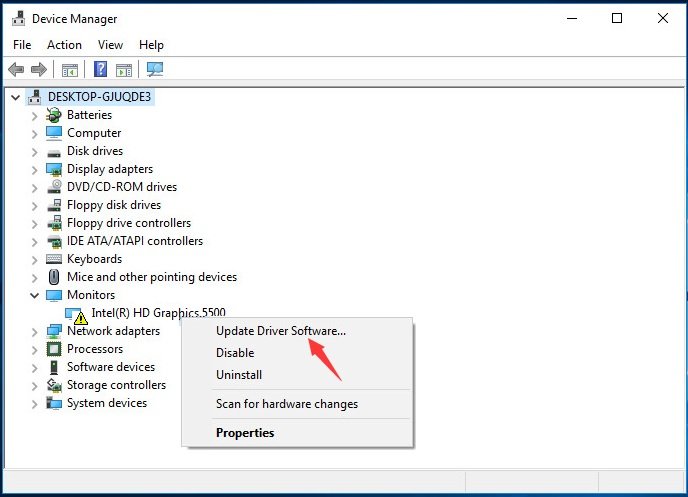Select the IDE ATA/ATAPI controllers label

(135, 241)
